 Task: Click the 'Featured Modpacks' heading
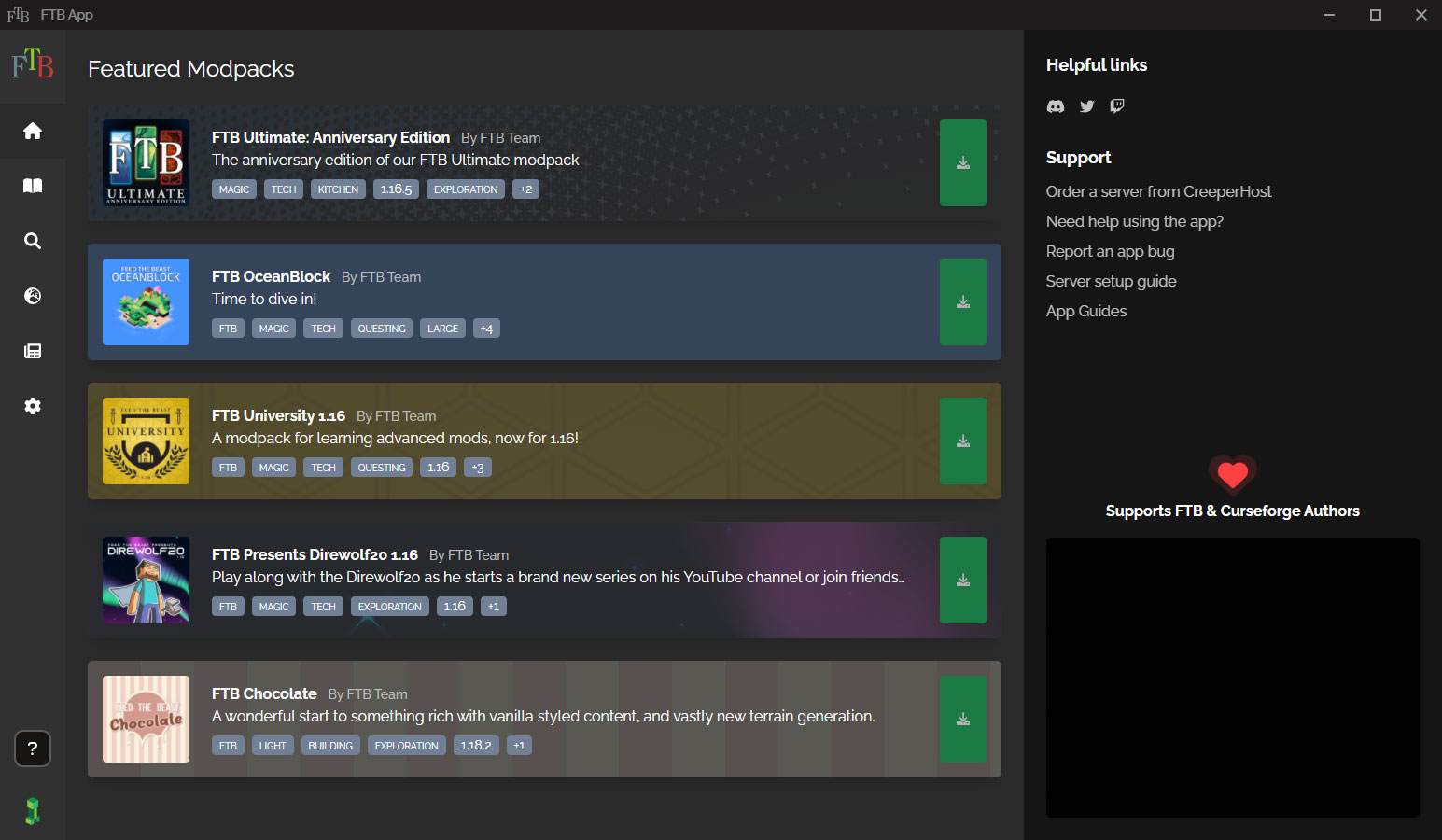[x=191, y=69]
